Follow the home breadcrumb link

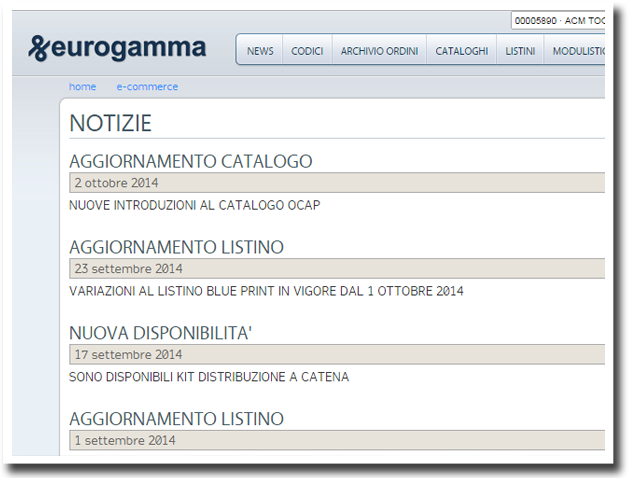[x=82, y=86]
